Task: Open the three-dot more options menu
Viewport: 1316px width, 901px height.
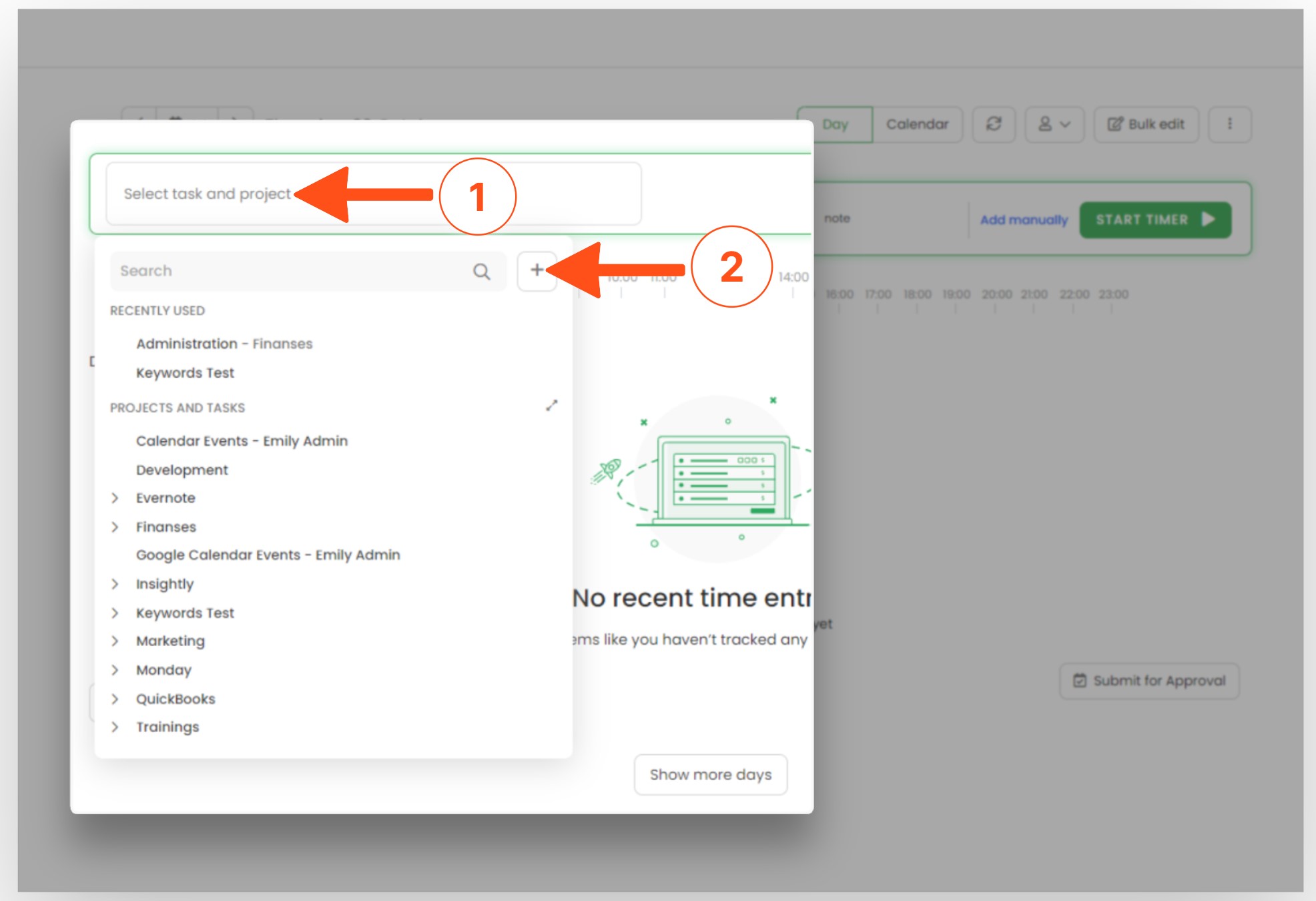Action: pos(1229,124)
